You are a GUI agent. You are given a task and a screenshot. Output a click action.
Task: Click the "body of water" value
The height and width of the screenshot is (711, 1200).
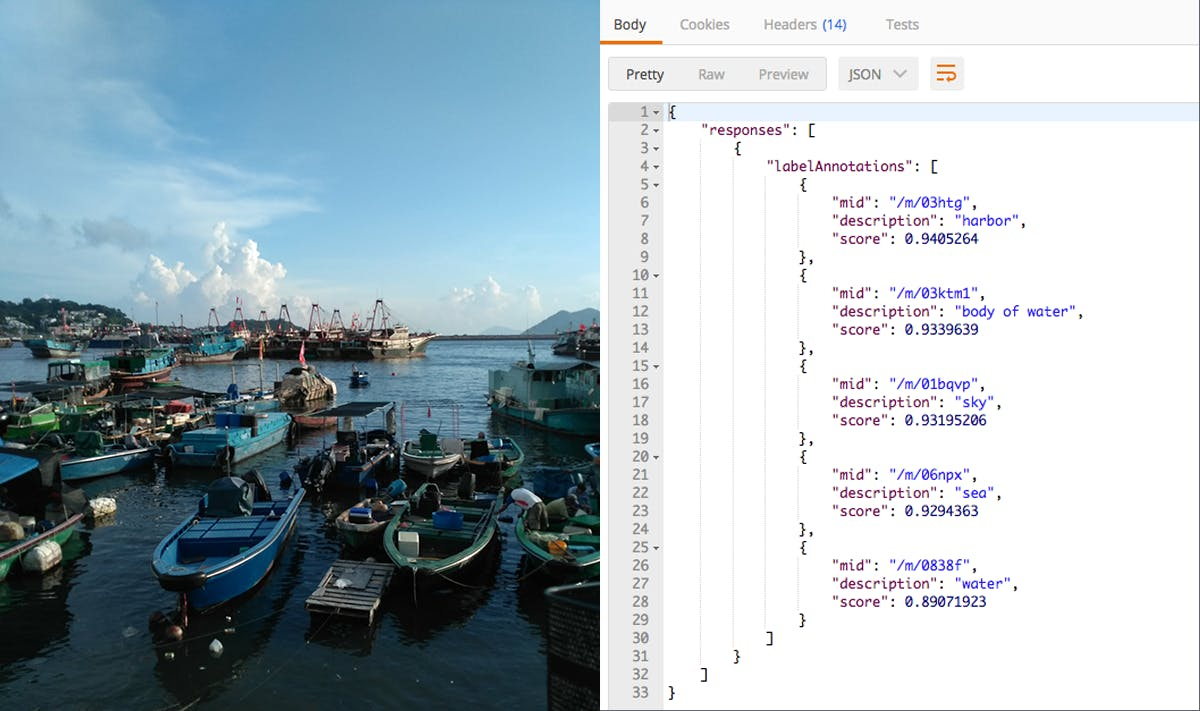[x=1015, y=311]
